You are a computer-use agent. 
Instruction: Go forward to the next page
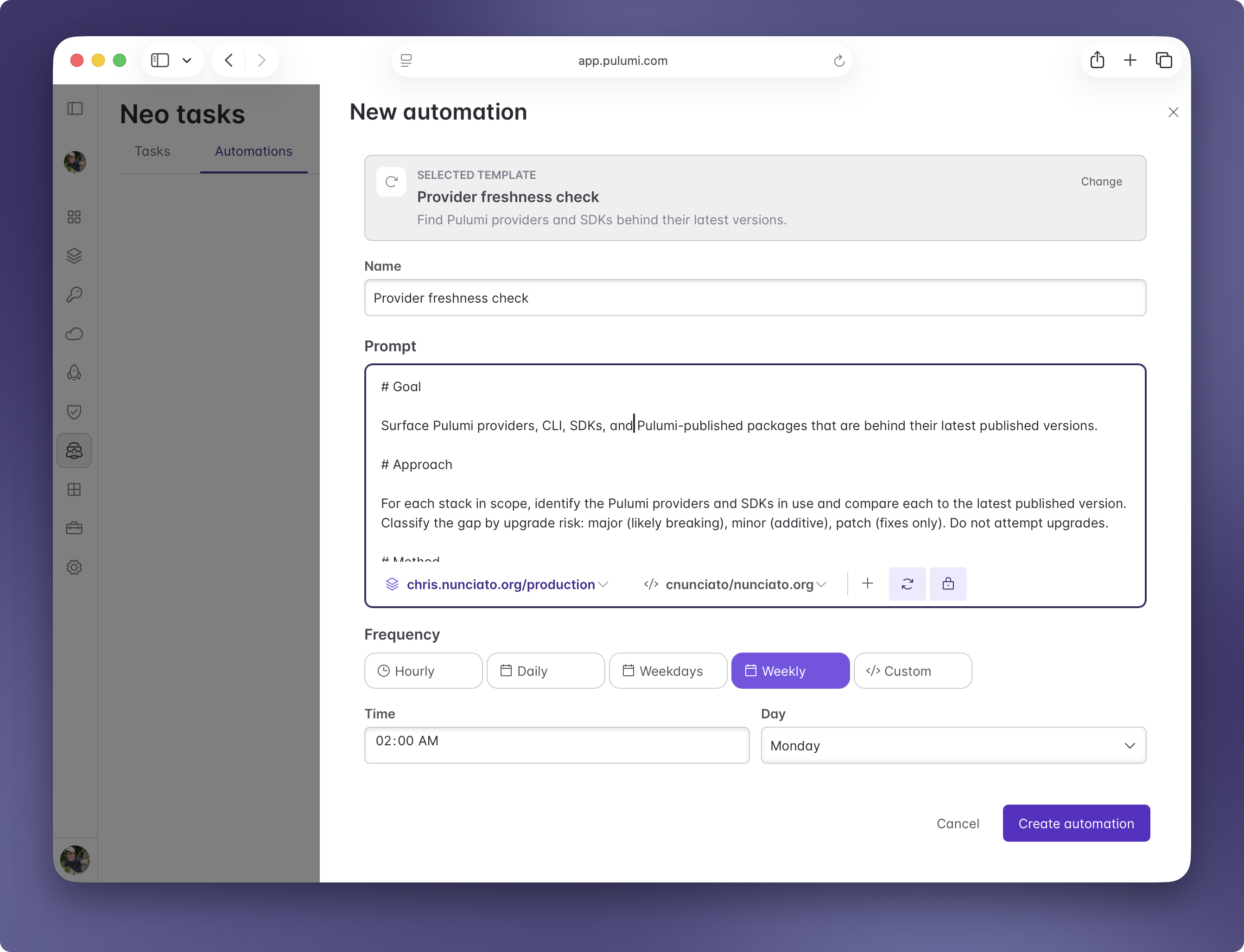(x=261, y=60)
